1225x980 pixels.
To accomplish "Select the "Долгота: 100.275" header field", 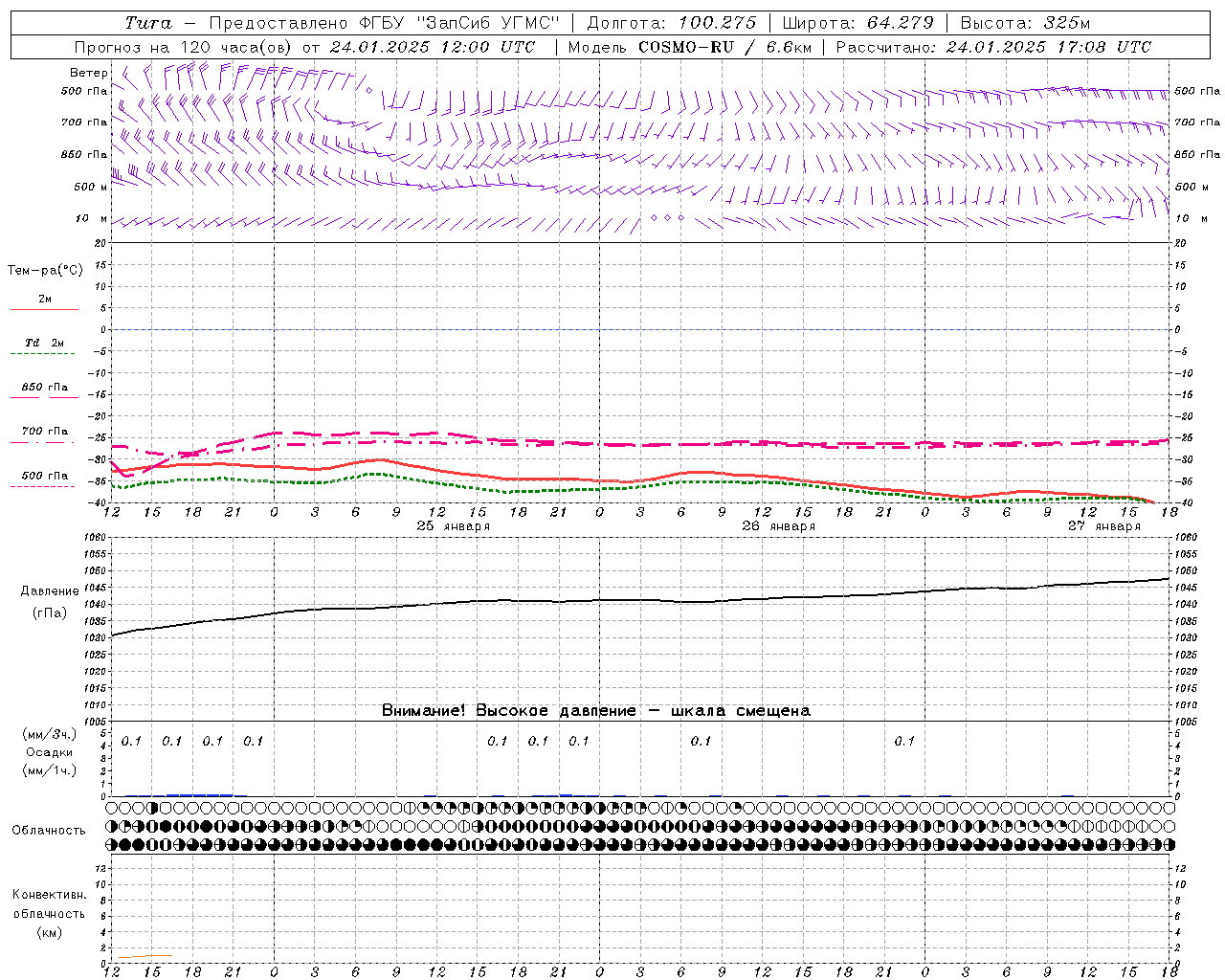I will pos(671,23).
